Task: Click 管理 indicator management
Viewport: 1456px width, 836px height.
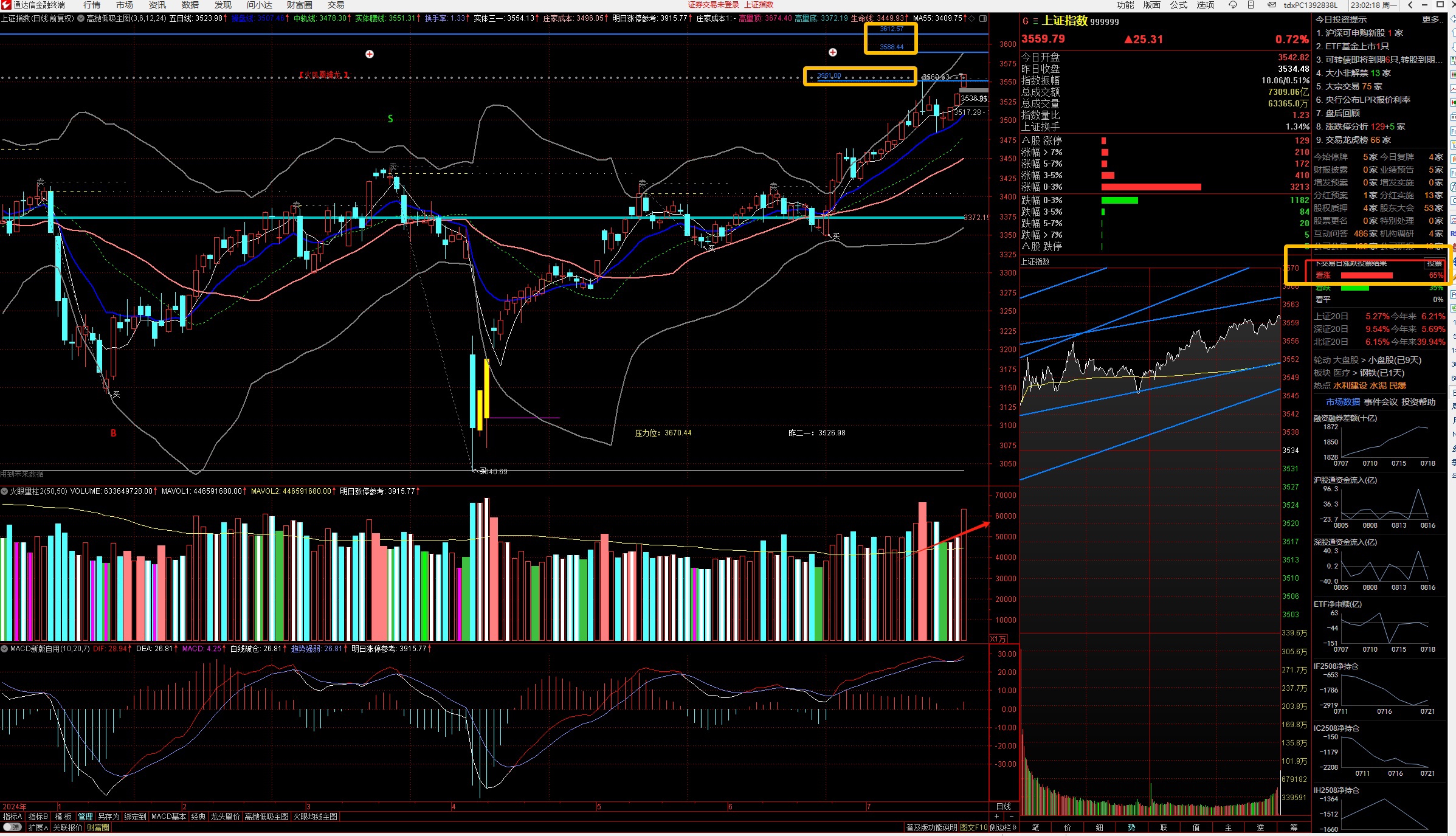Action: pos(85,817)
